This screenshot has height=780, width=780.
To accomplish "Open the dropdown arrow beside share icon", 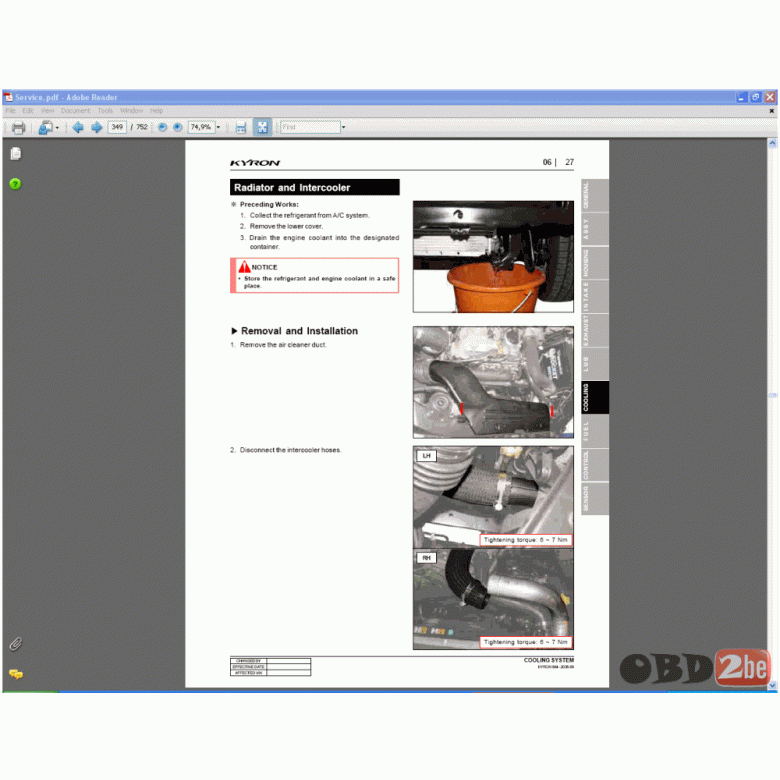I will click(x=57, y=128).
